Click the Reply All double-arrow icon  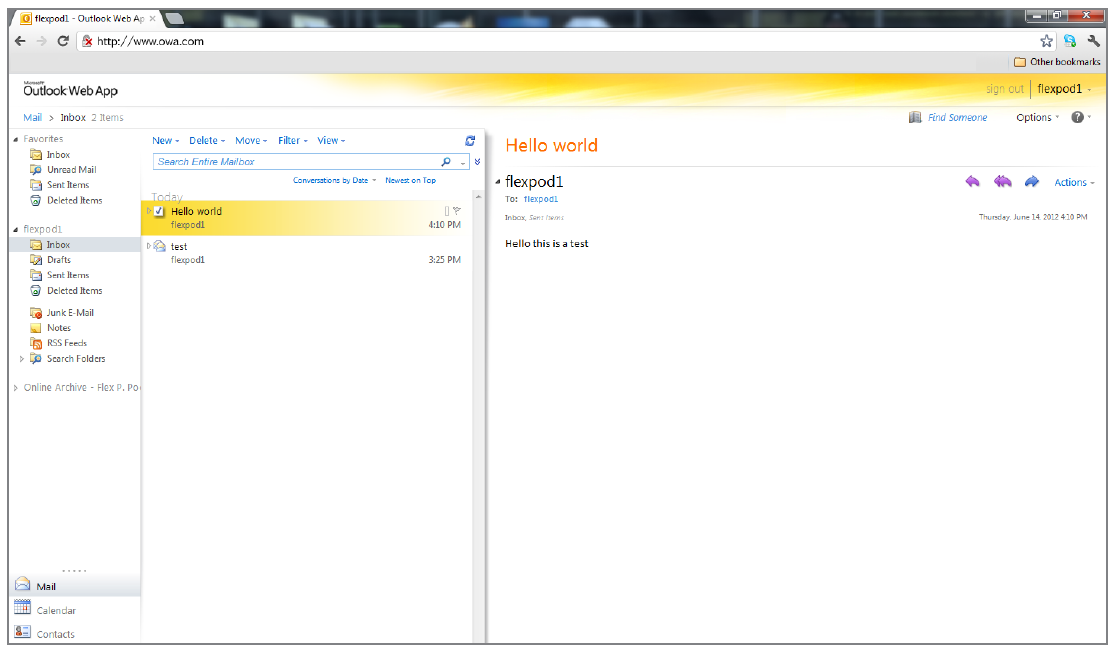(x=1003, y=181)
